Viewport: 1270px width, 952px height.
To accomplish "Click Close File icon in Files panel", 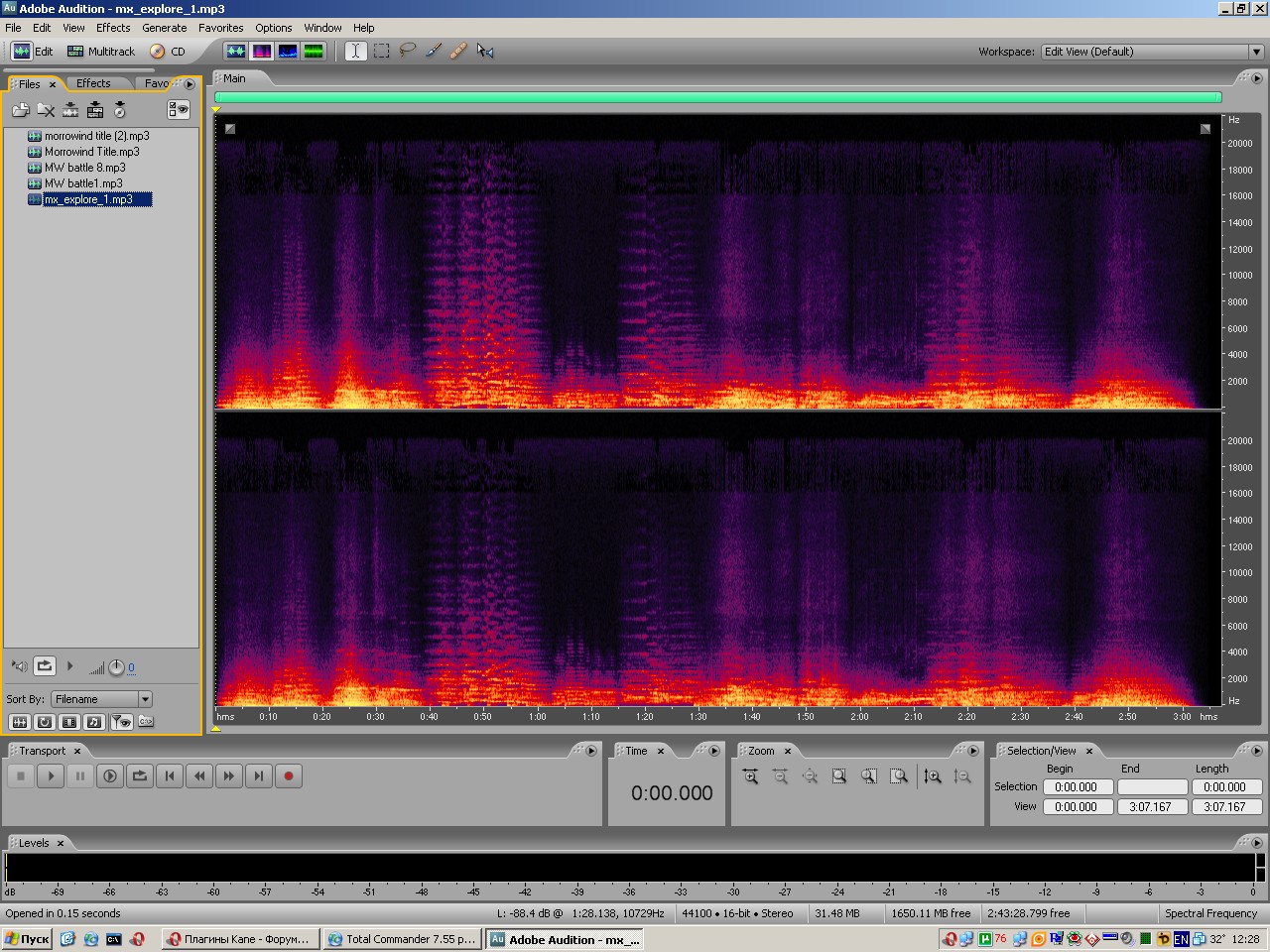I will tap(46, 110).
